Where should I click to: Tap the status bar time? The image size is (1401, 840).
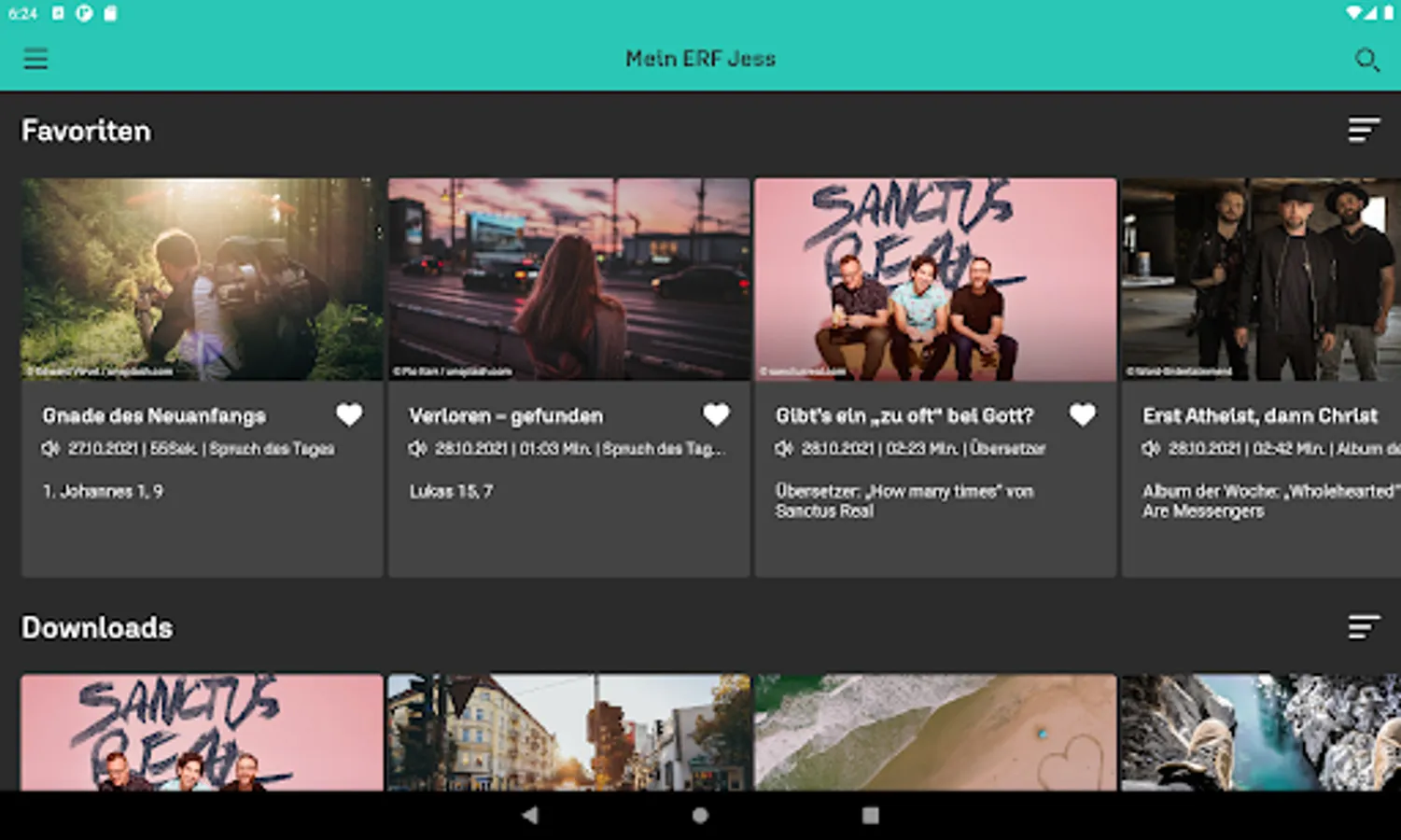pos(22,14)
